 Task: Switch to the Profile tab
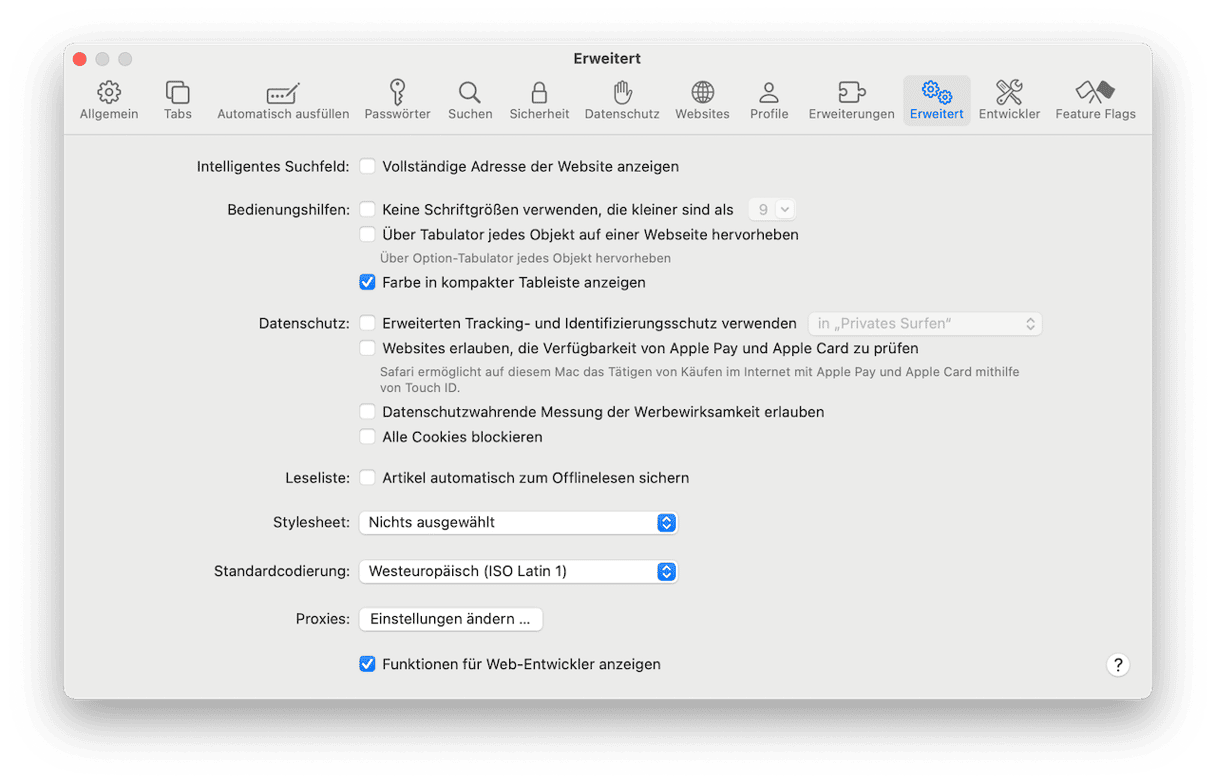769,100
